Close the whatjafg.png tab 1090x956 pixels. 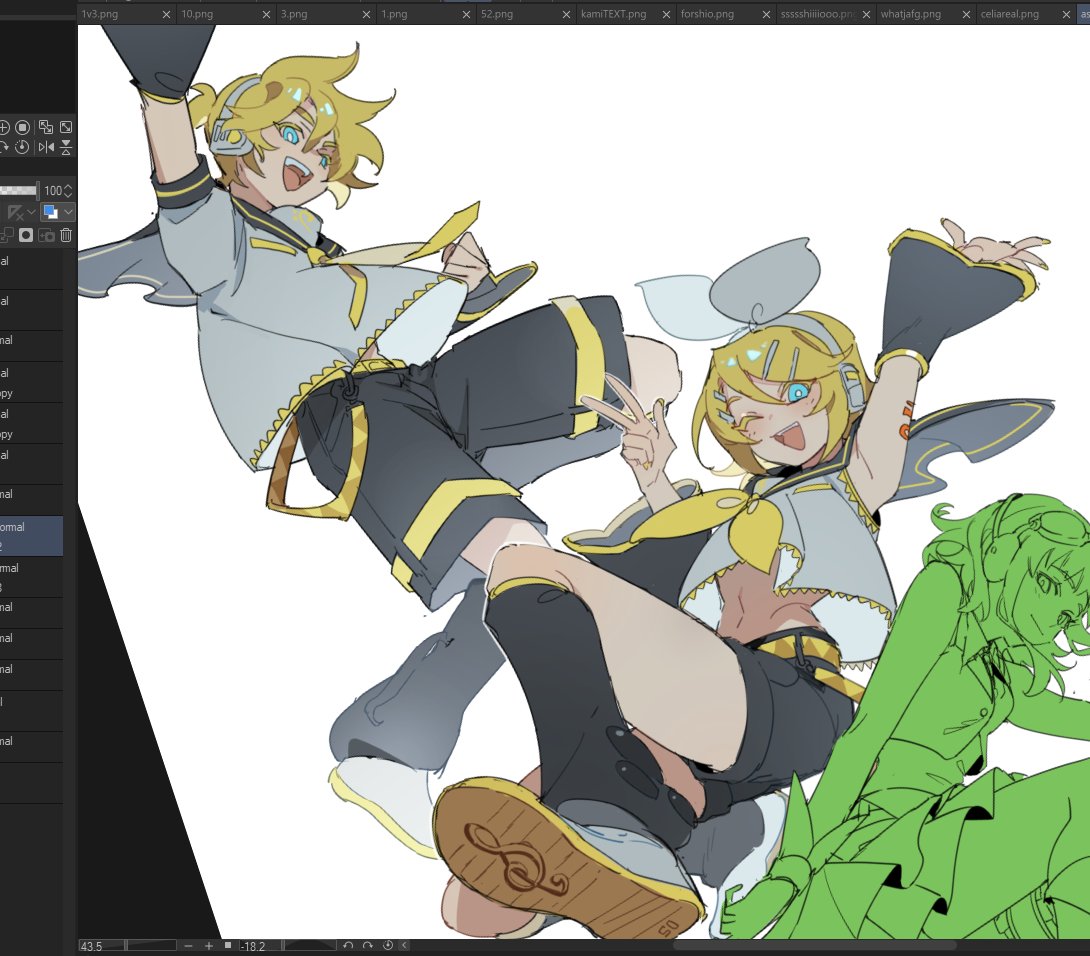coord(966,15)
